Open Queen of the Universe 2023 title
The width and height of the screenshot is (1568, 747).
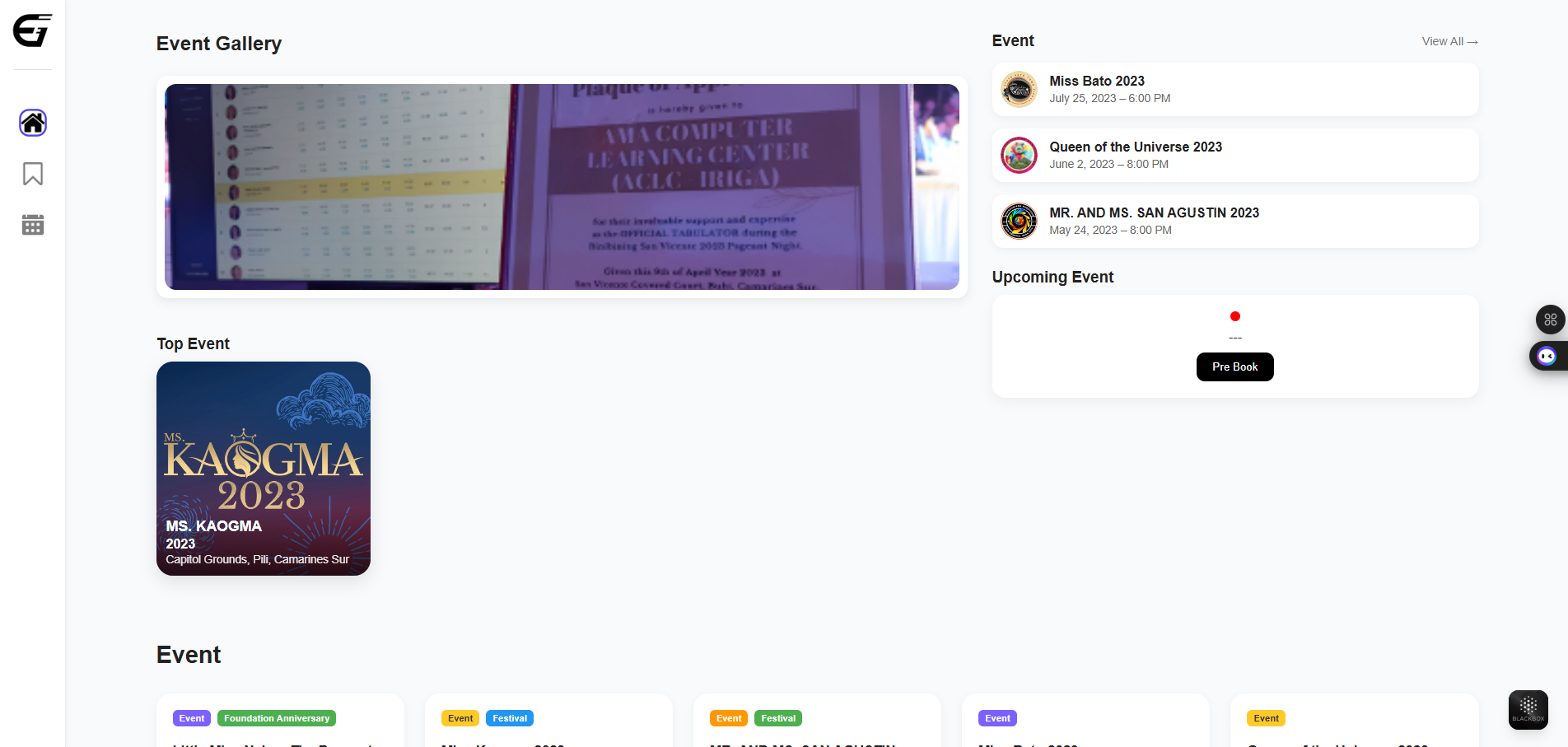[x=1135, y=147]
